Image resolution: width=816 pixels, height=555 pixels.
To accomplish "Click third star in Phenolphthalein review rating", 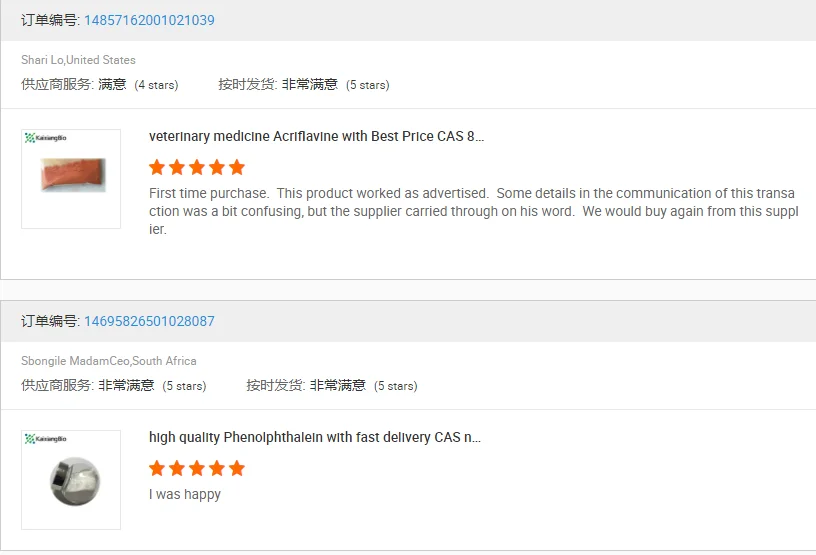I will pos(197,468).
